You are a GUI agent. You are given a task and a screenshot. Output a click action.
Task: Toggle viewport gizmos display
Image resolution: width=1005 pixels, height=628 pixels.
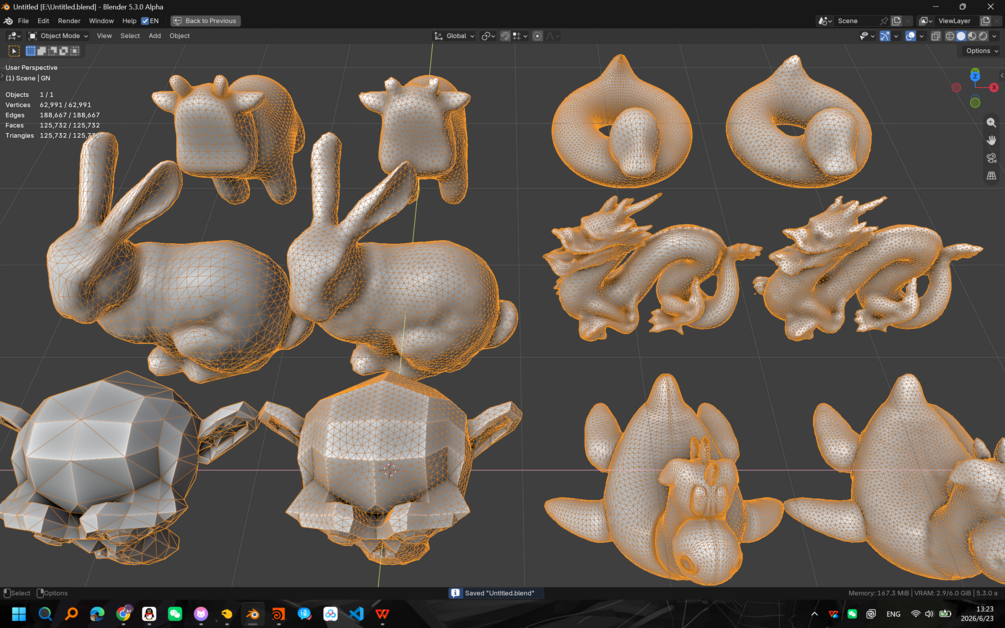pyautogui.click(x=885, y=36)
